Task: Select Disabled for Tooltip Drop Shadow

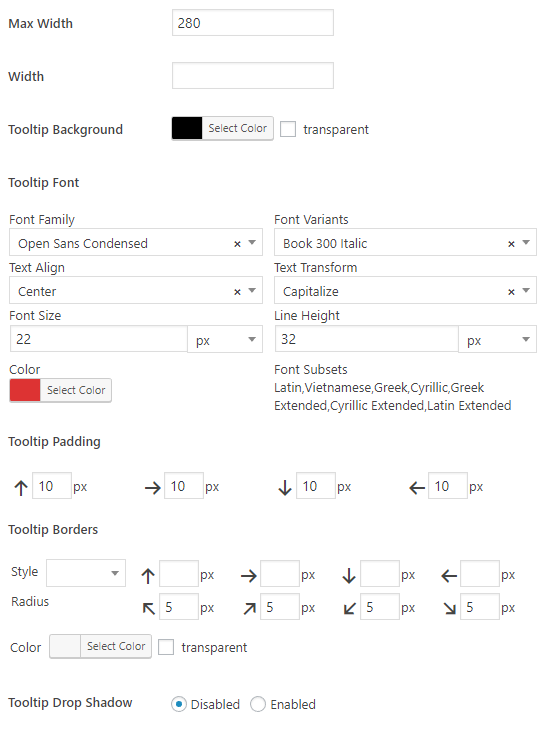Action: [x=179, y=704]
